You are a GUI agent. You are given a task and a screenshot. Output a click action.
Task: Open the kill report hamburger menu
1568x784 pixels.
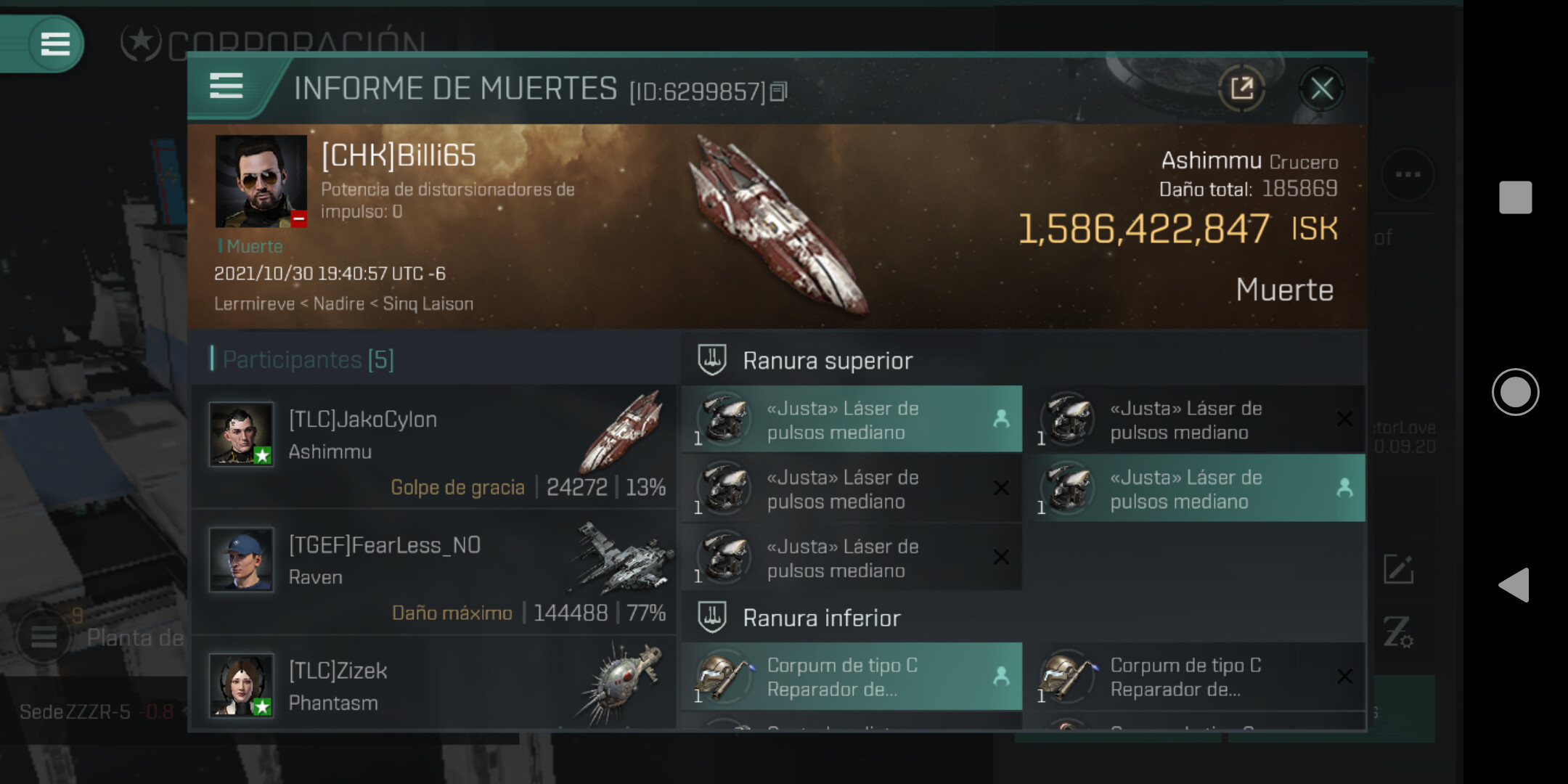[226, 86]
